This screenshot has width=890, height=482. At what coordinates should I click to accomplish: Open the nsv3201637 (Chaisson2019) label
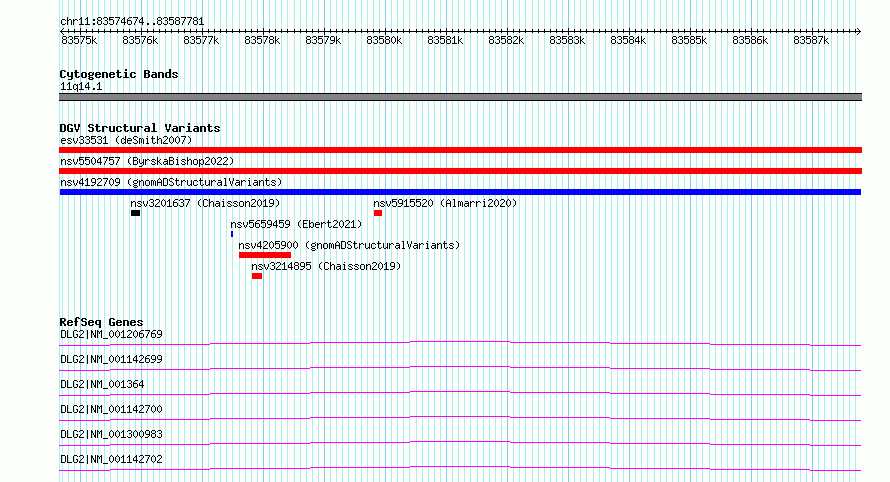click(205, 203)
